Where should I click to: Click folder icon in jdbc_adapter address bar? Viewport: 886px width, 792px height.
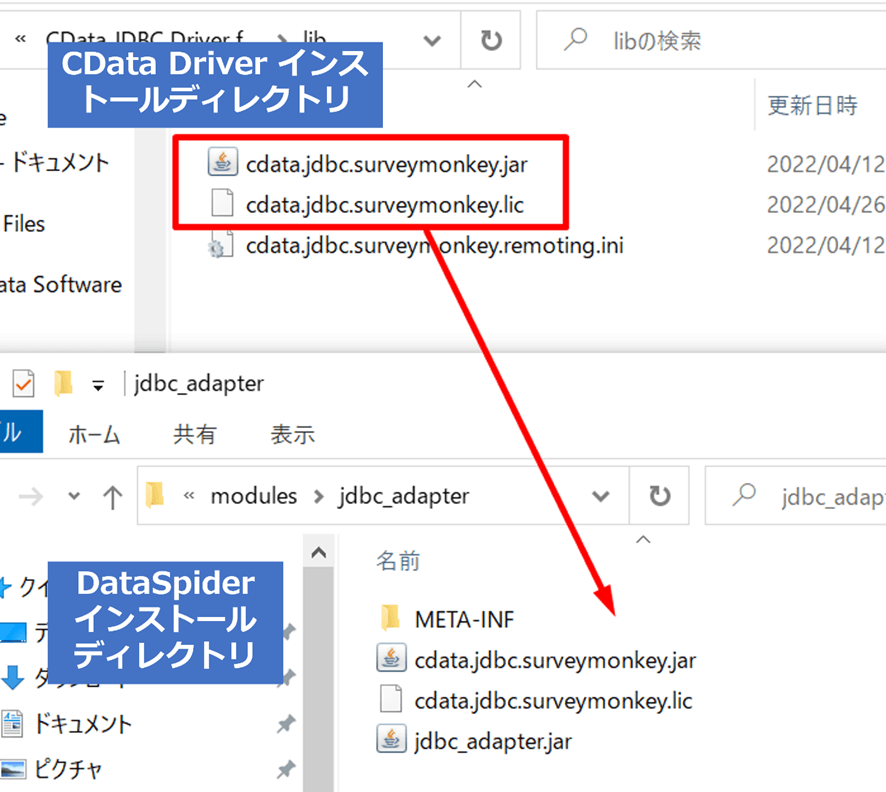155,495
